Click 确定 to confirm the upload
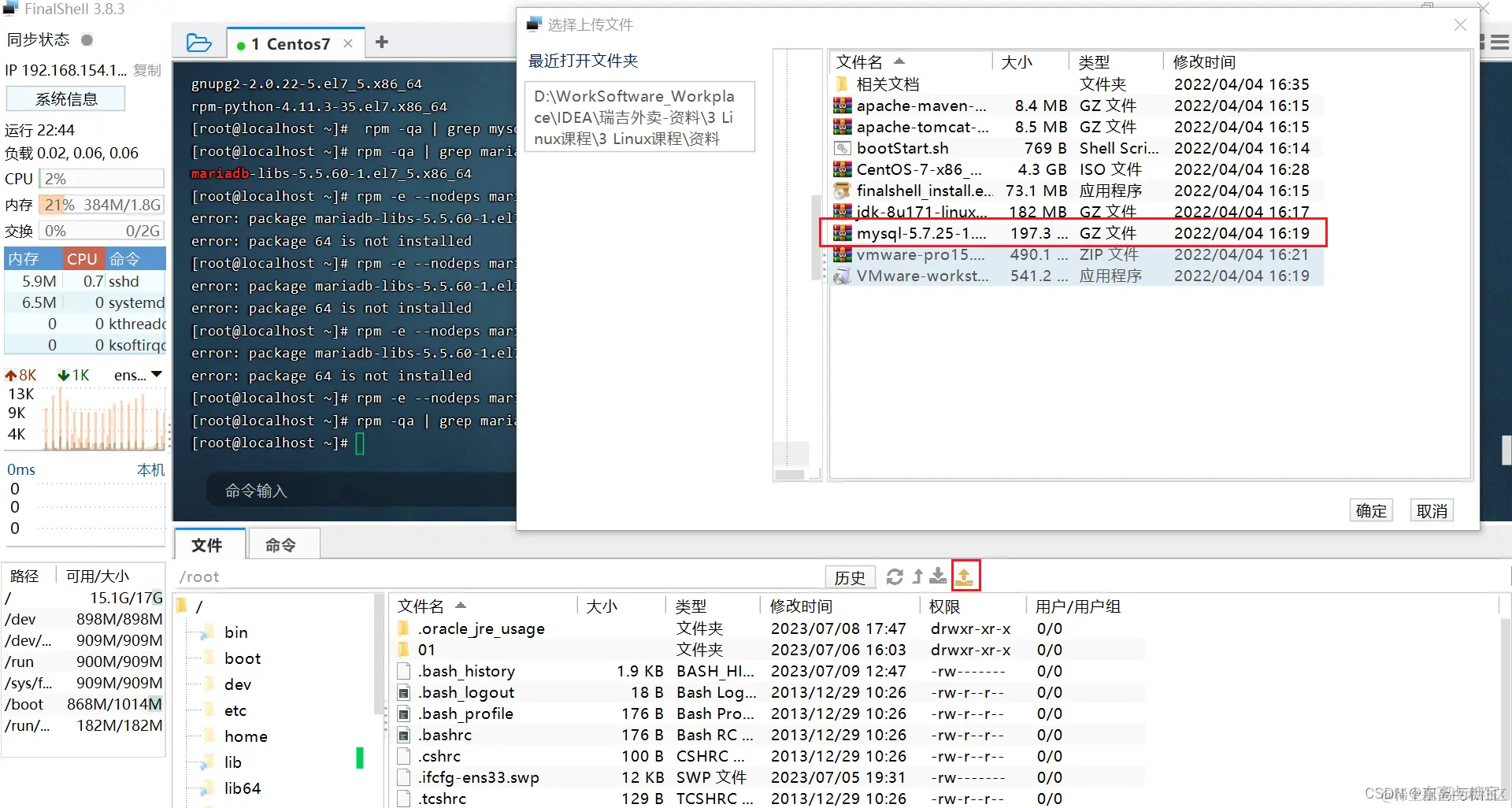 (x=1370, y=510)
